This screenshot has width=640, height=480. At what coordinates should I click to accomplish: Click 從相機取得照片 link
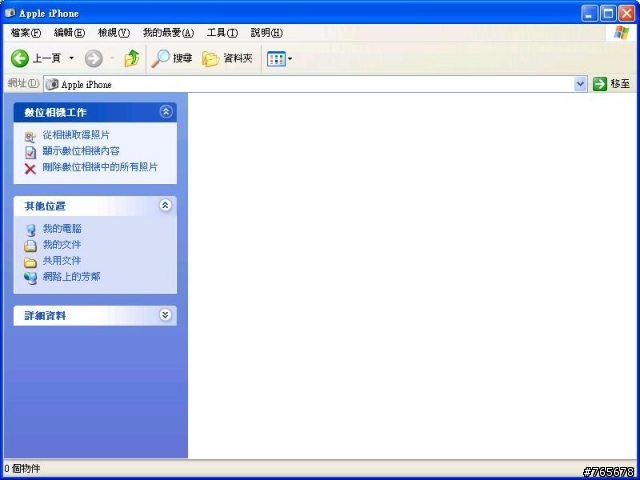76,135
